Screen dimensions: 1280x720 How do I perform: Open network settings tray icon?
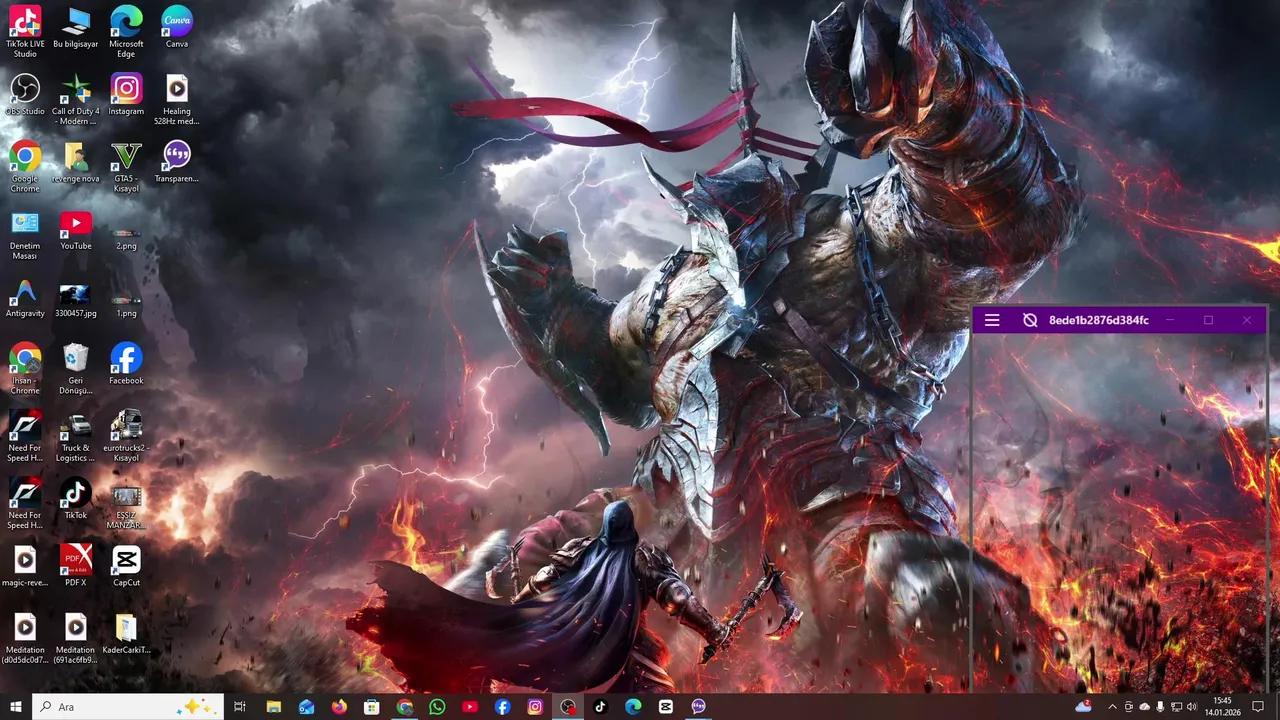pos(1176,707)
